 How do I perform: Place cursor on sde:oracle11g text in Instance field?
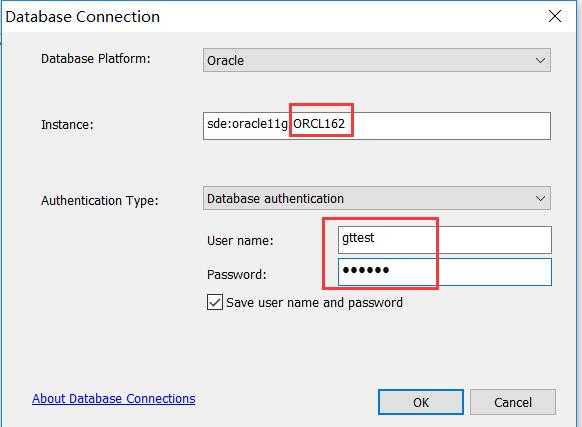pos(247,124)
